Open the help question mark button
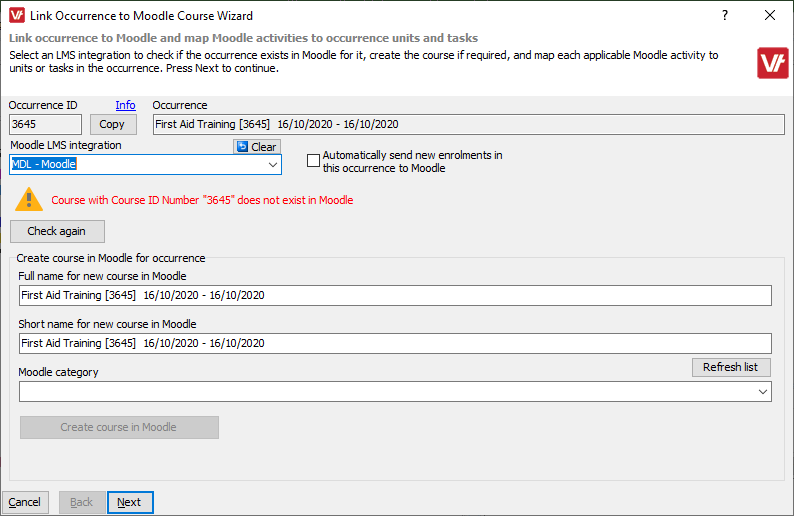Screen dimensions: 794x516 tap(725, 15)
